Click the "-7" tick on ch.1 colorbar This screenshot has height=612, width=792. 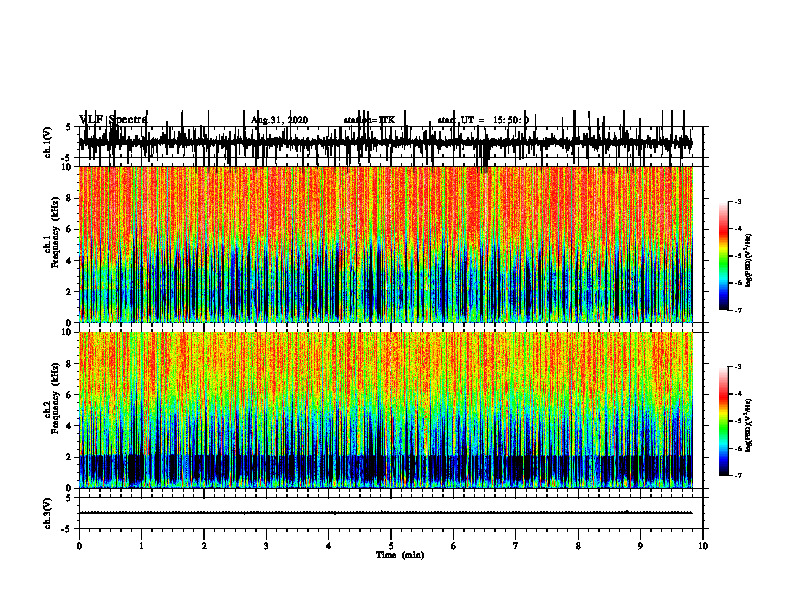coord(738,310)
